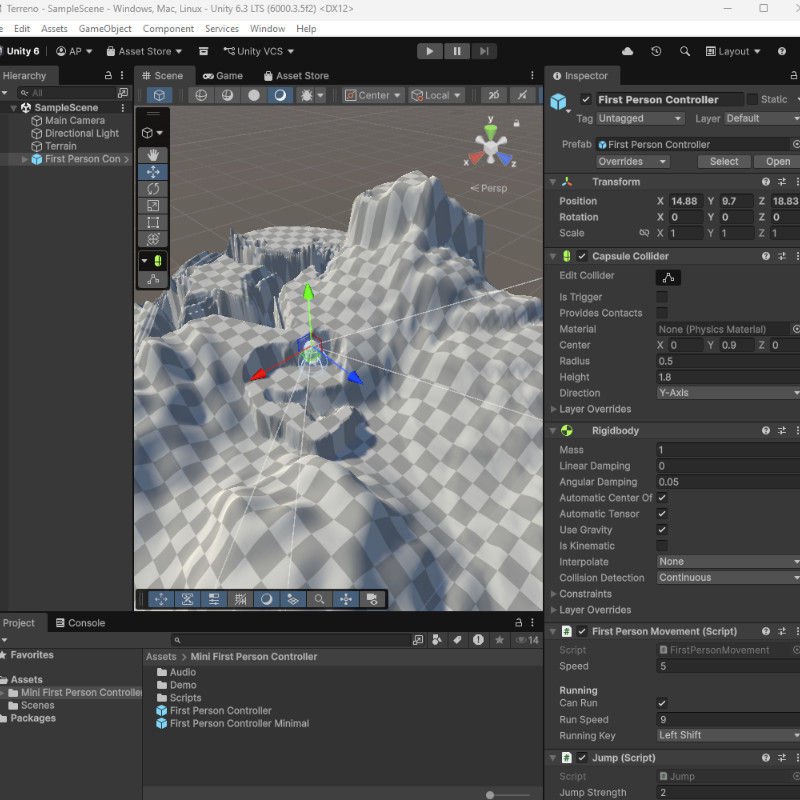Lock the Hierarchy panel

[108, 76]
